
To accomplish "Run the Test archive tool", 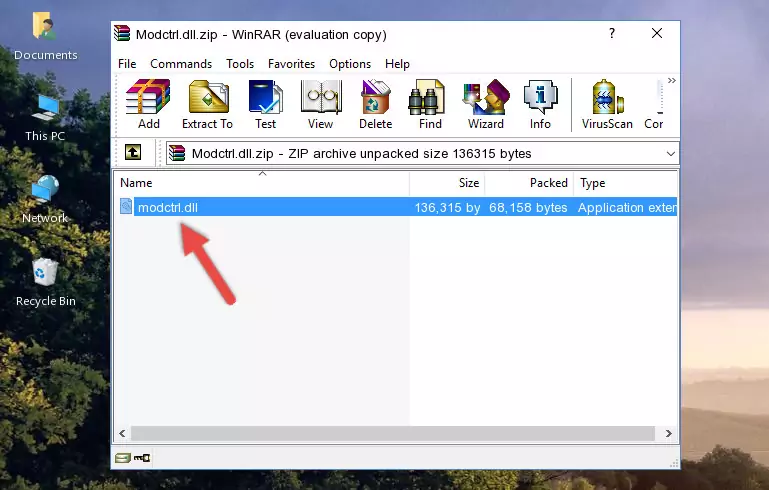I will coord(265,104).
